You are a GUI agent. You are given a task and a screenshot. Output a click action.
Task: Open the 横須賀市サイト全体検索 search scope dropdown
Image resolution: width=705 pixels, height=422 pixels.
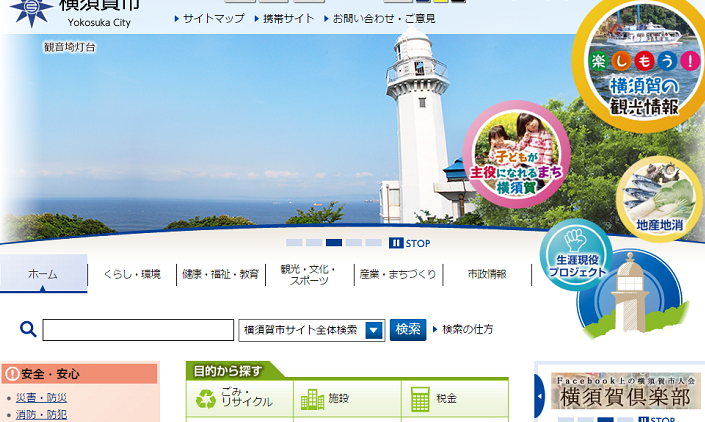(374, 330)
